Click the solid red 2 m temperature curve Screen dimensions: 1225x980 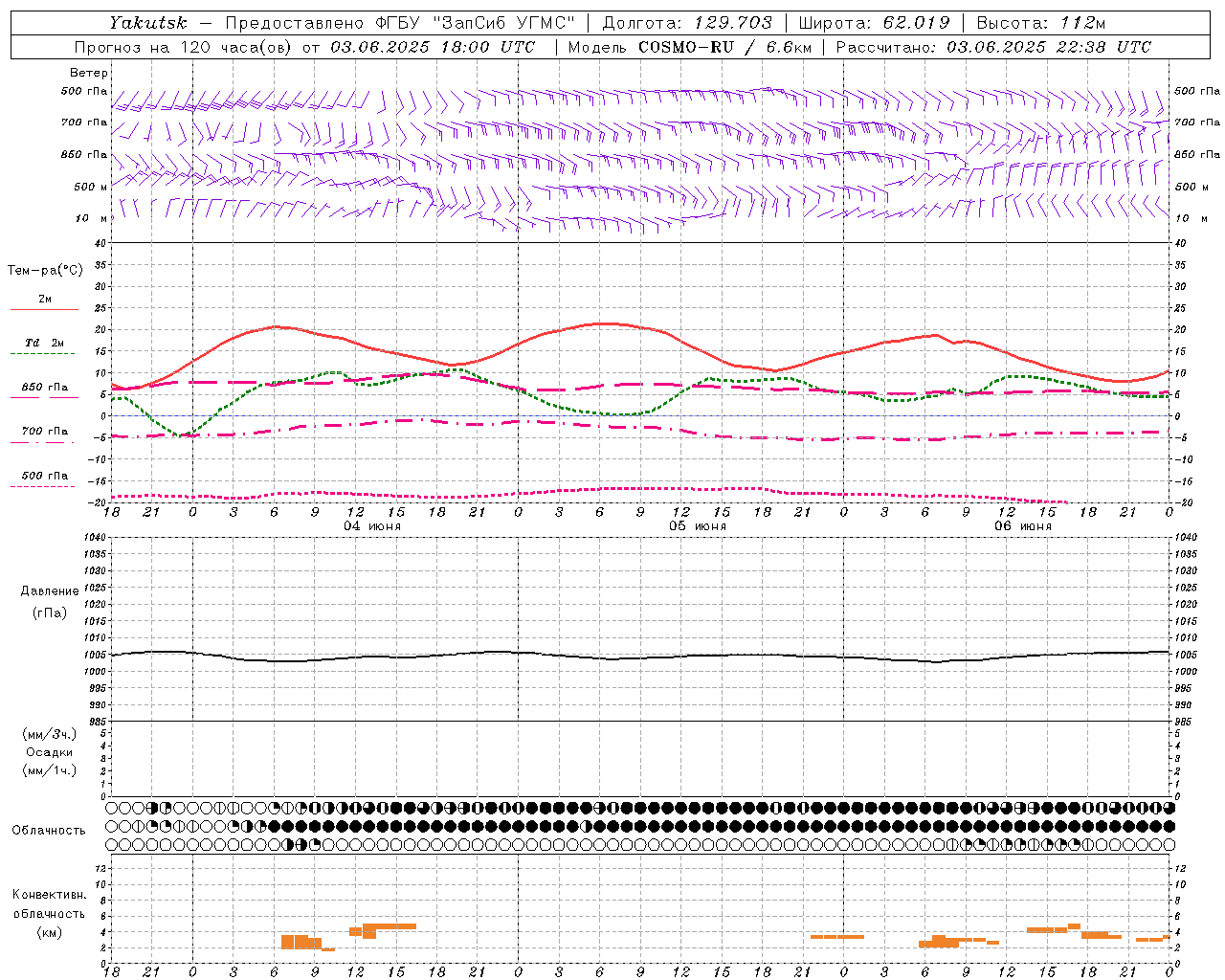[601, 323]
